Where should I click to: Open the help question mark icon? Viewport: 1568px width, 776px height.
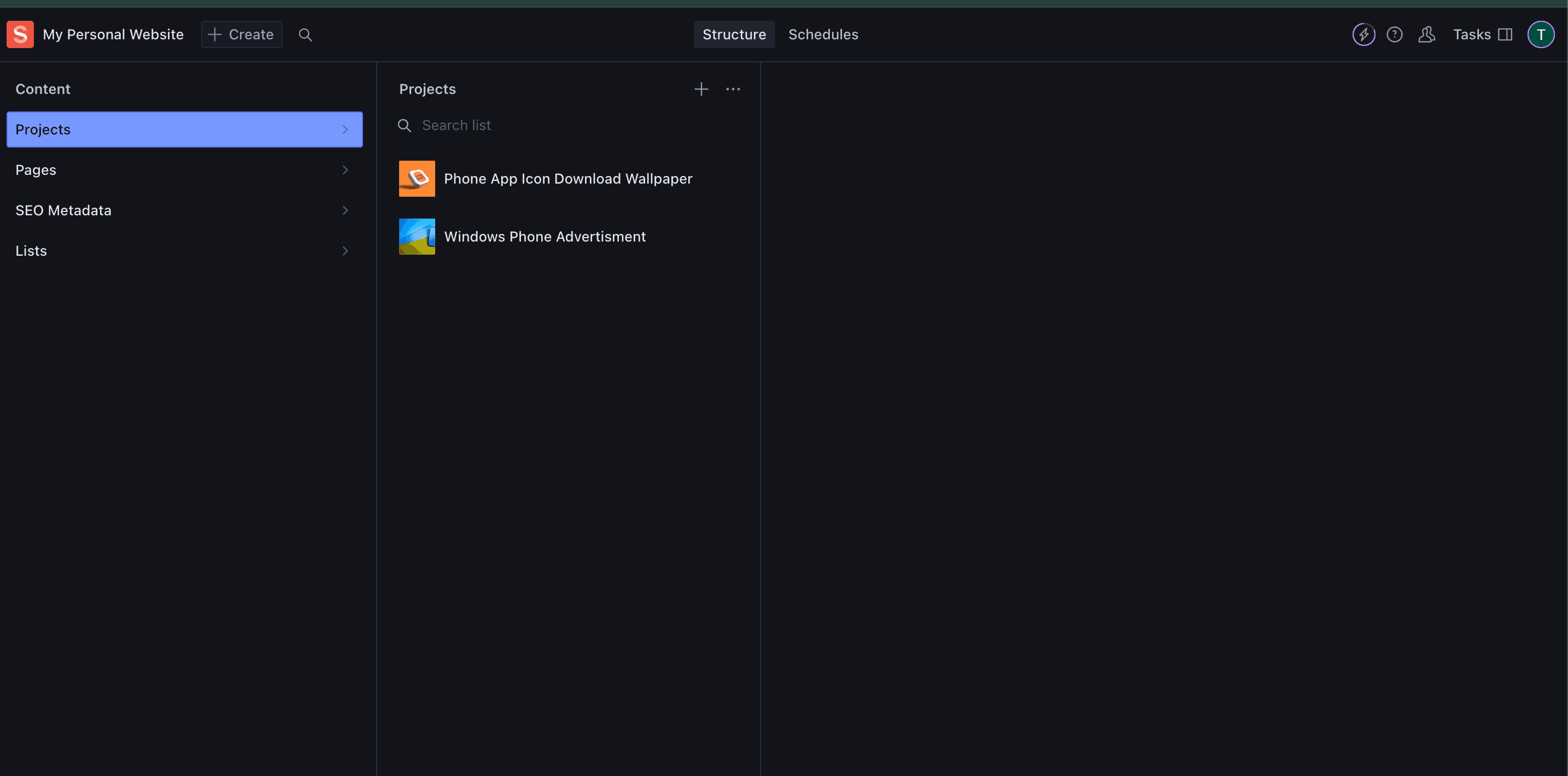point(1395,34)
